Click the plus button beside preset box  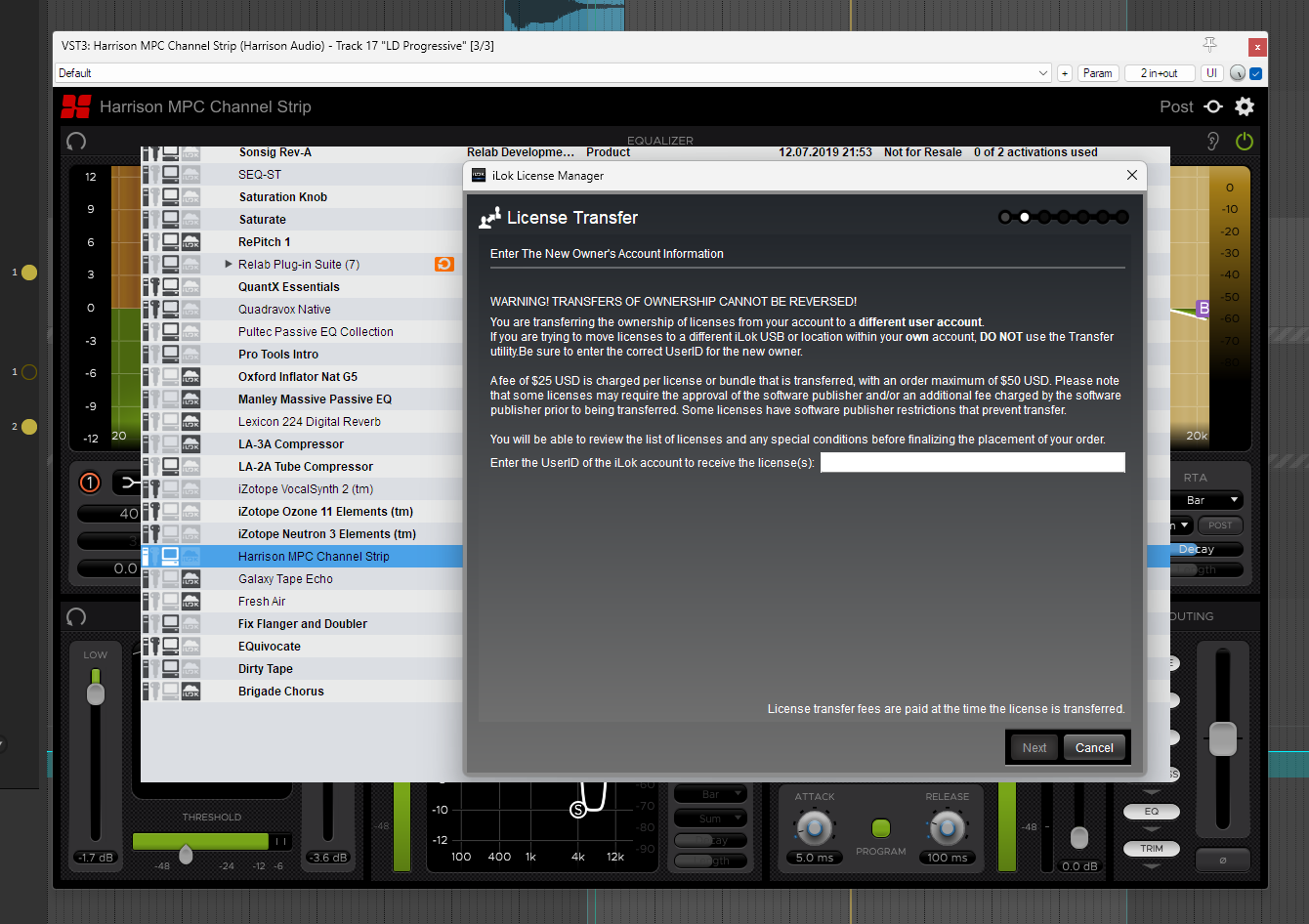pos(1065,73)
